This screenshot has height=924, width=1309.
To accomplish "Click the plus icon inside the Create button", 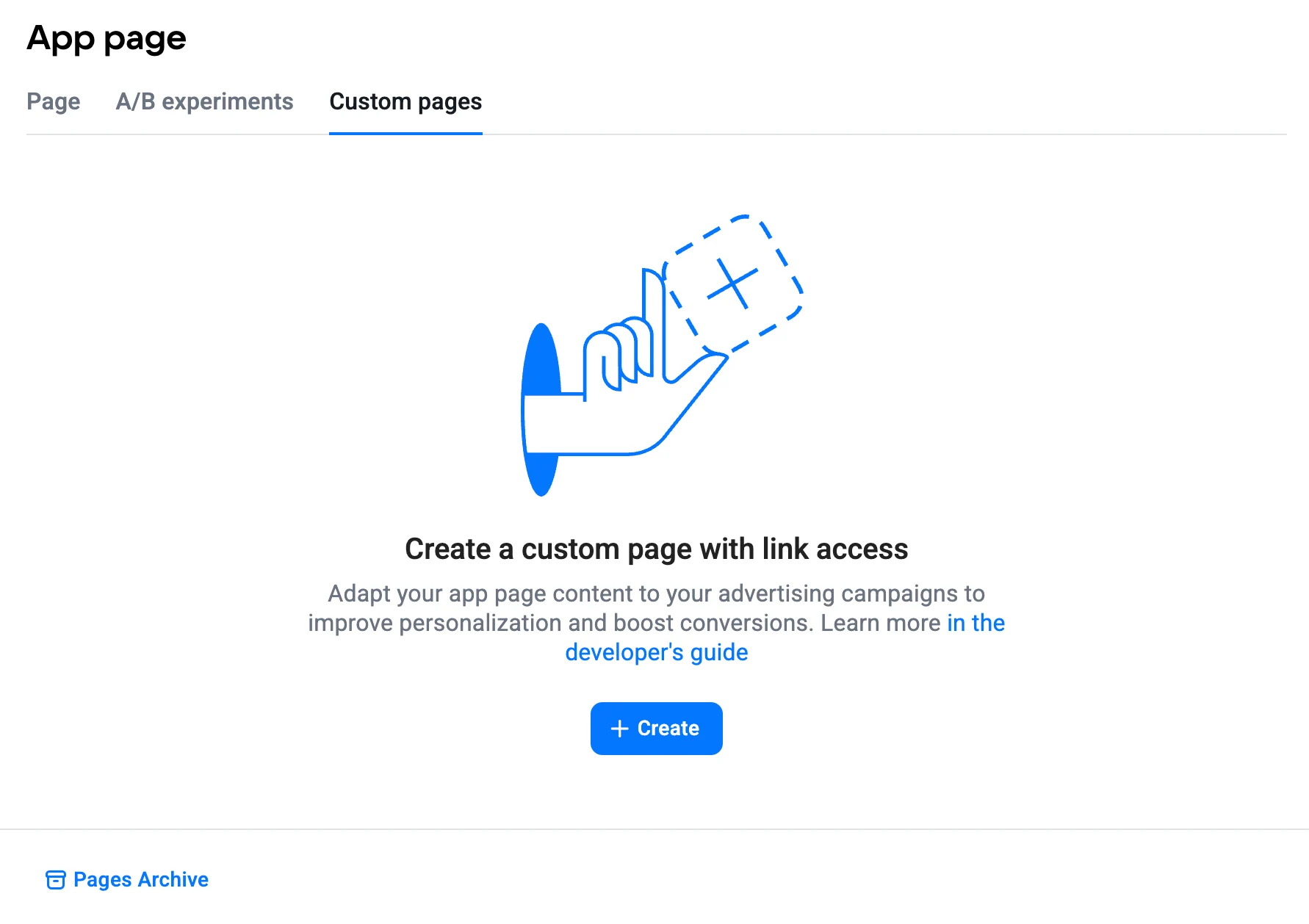I will click(x=619, y=728).
